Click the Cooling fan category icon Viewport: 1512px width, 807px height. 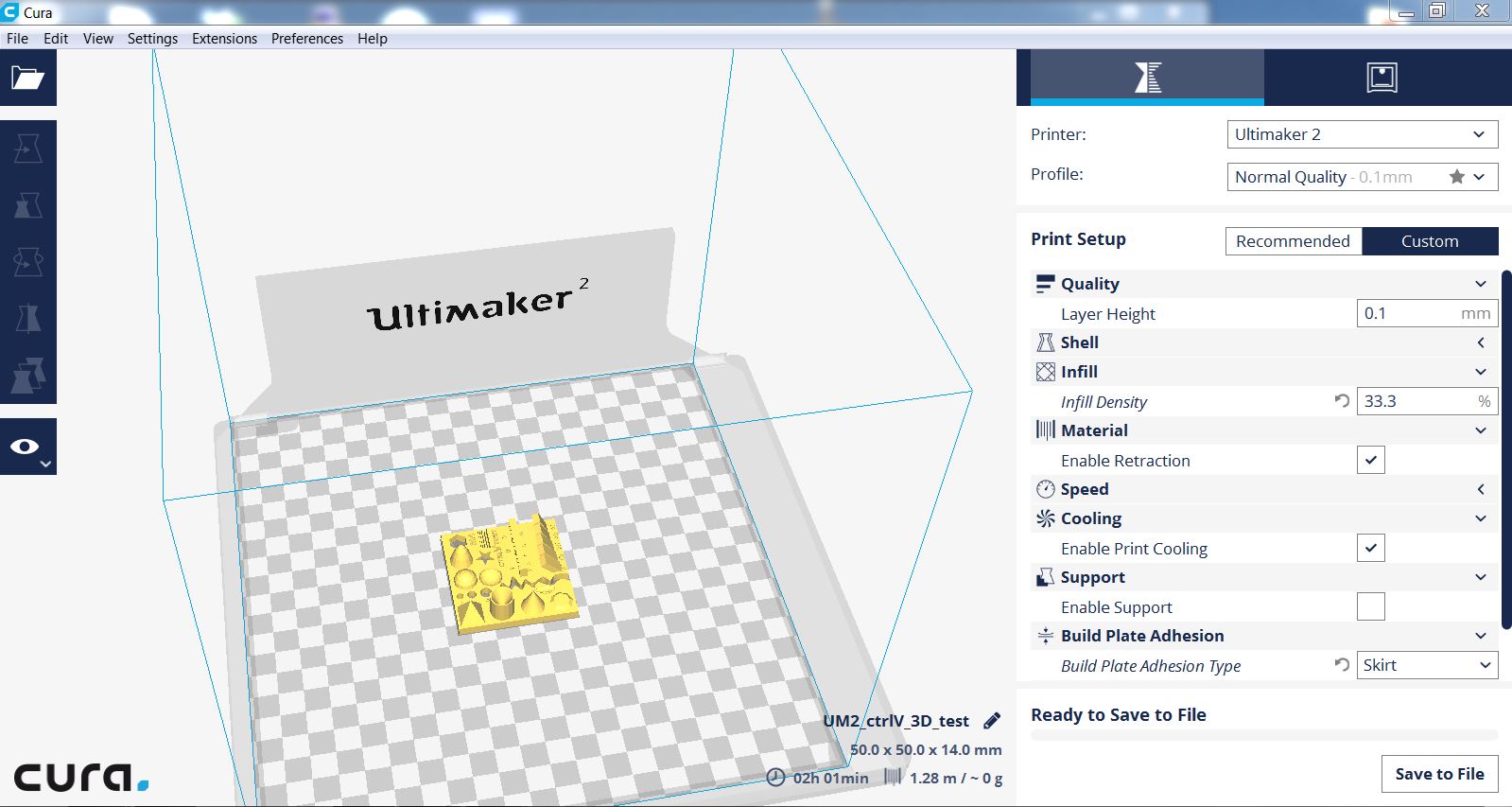(1045, 518)
